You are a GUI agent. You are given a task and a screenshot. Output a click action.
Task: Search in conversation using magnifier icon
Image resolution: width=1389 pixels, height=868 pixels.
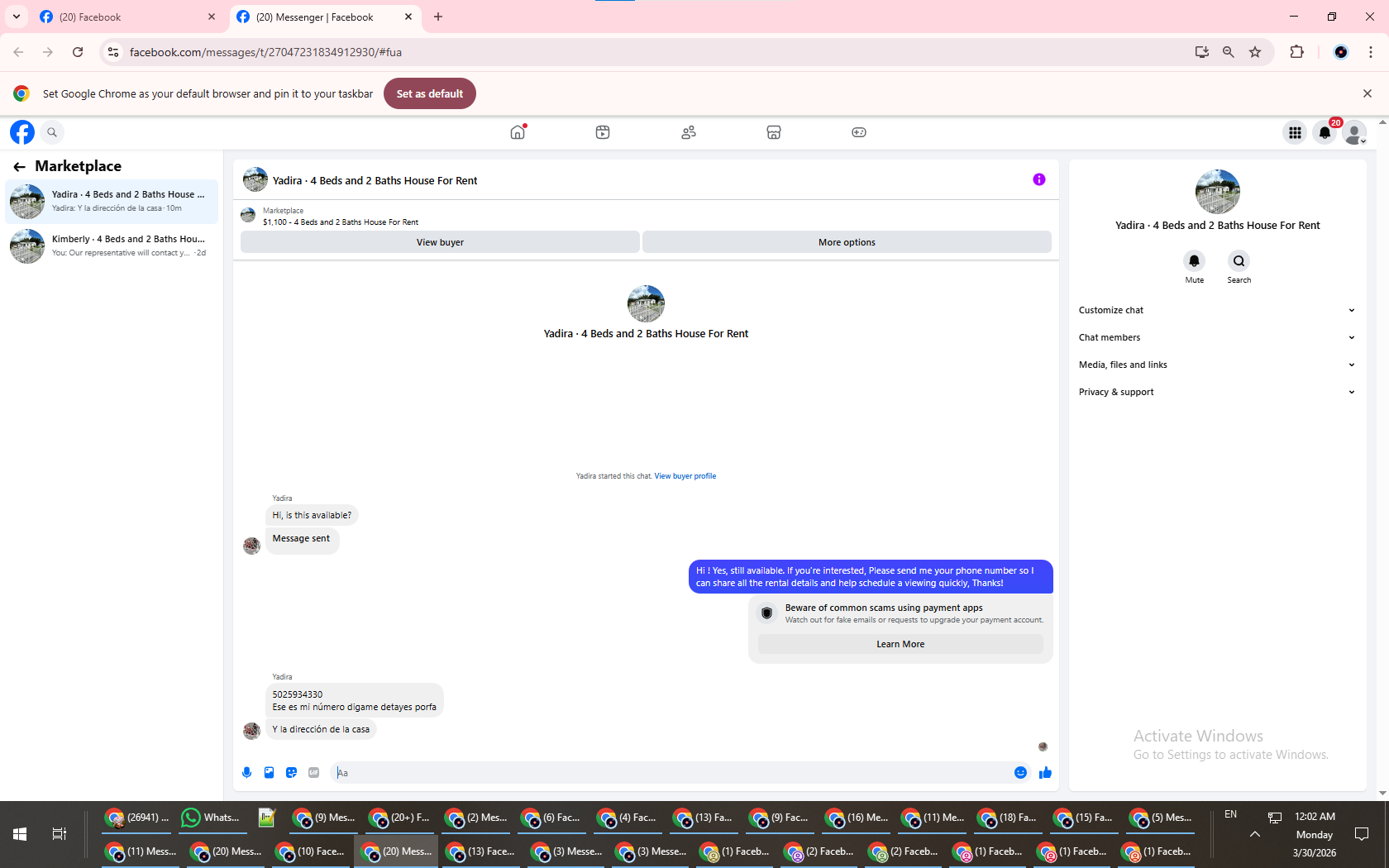tap(1239, 261)
